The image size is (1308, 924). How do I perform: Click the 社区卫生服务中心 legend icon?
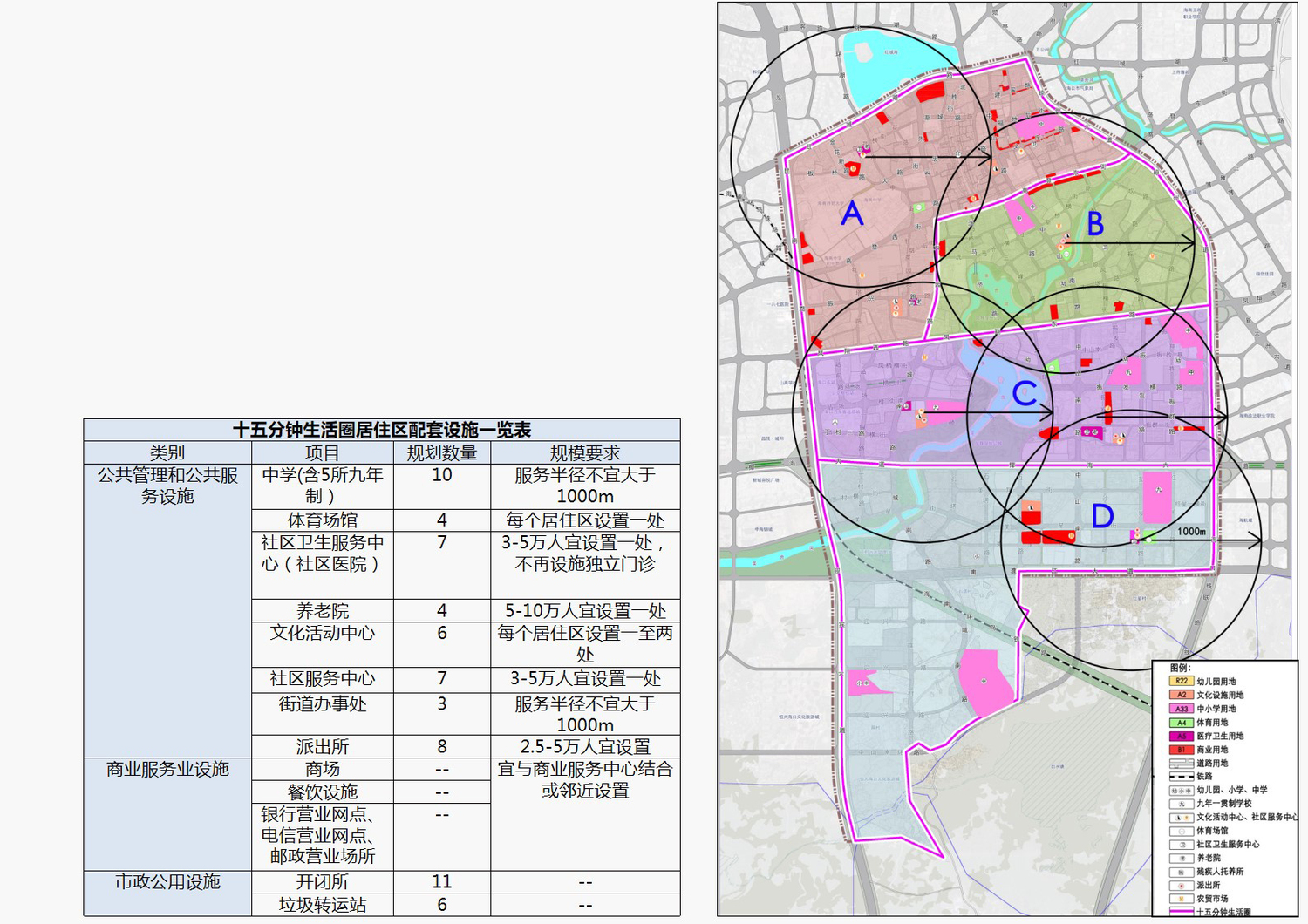[1182, 845]
